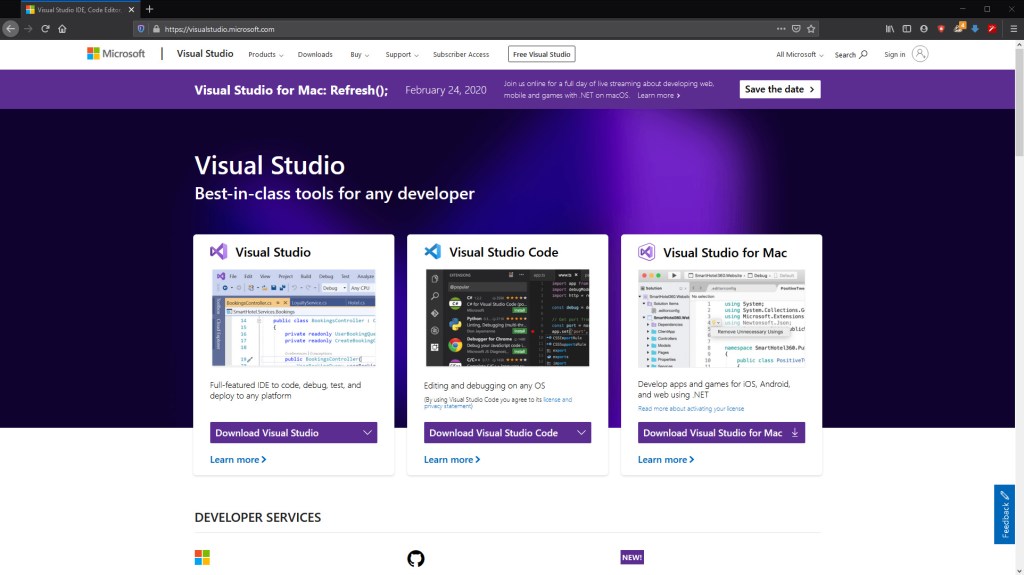The width and height of the screenshot is (1024, 575).
Task: Open the Downloads navigation item
Action: click(x=315, y=54)
